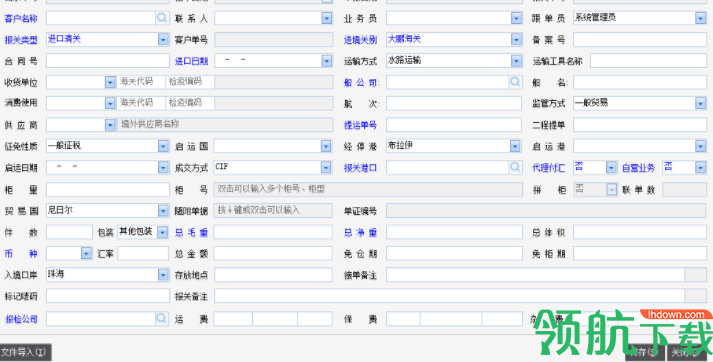
Task: Click the blue 总净重 label
Action: [x=360, y=232]
